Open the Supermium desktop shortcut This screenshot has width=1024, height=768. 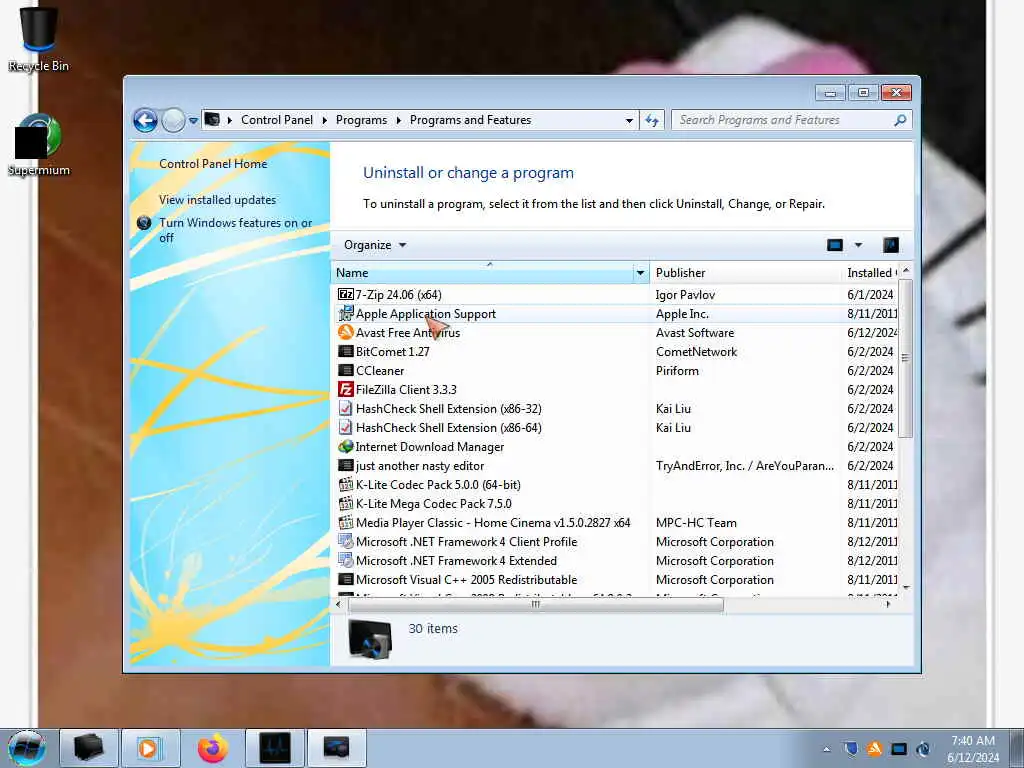coord(38,145)
